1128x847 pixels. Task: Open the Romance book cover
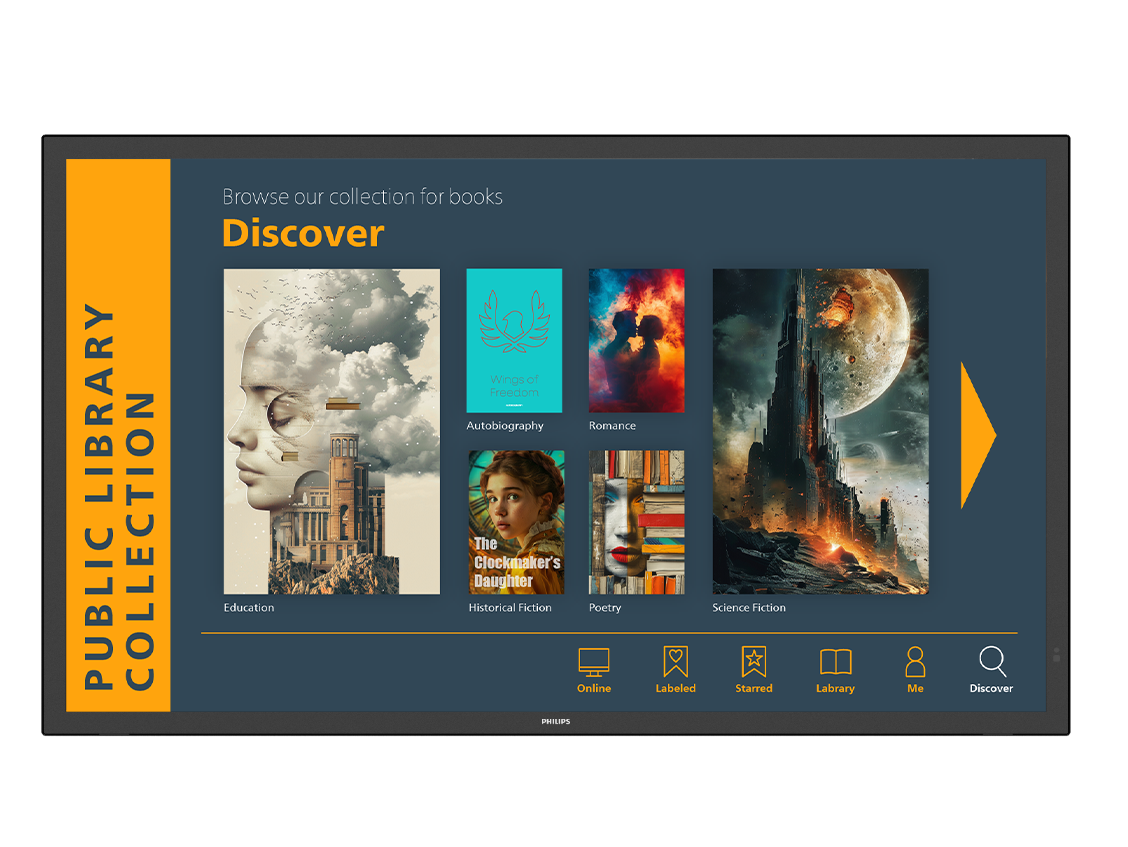pyautogui.click(x=636, y=340)
